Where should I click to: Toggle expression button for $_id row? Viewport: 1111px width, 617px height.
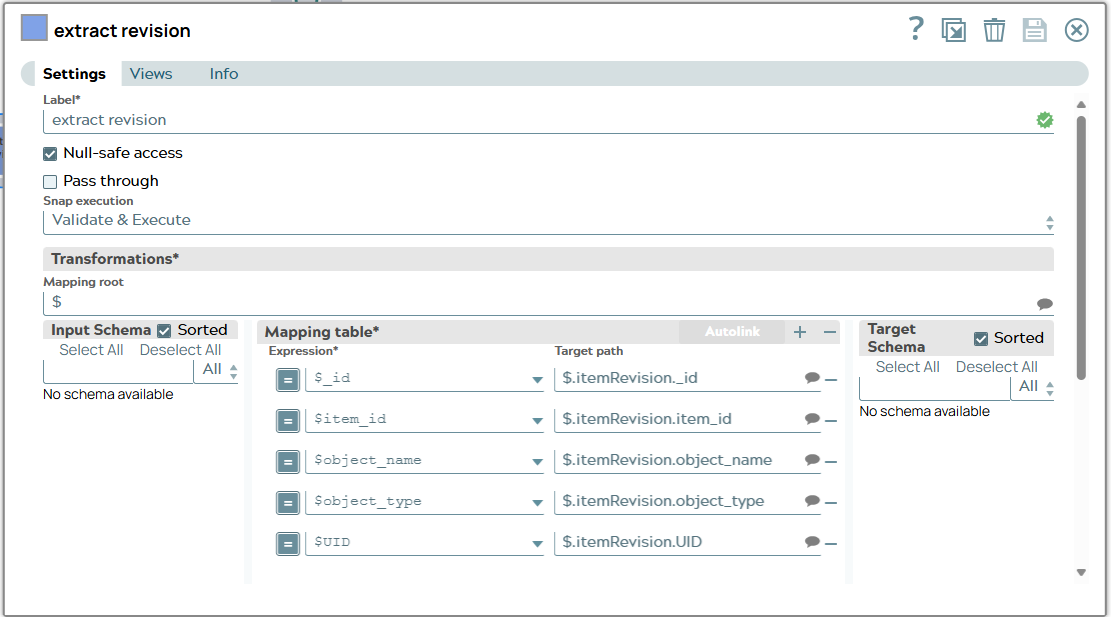click(x=288, y=380)
